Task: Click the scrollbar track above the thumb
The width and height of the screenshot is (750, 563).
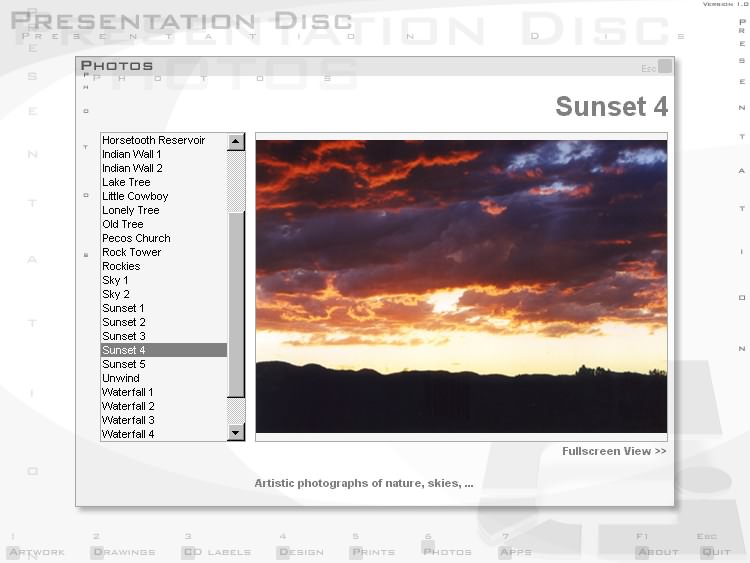Action: [236, 181]
